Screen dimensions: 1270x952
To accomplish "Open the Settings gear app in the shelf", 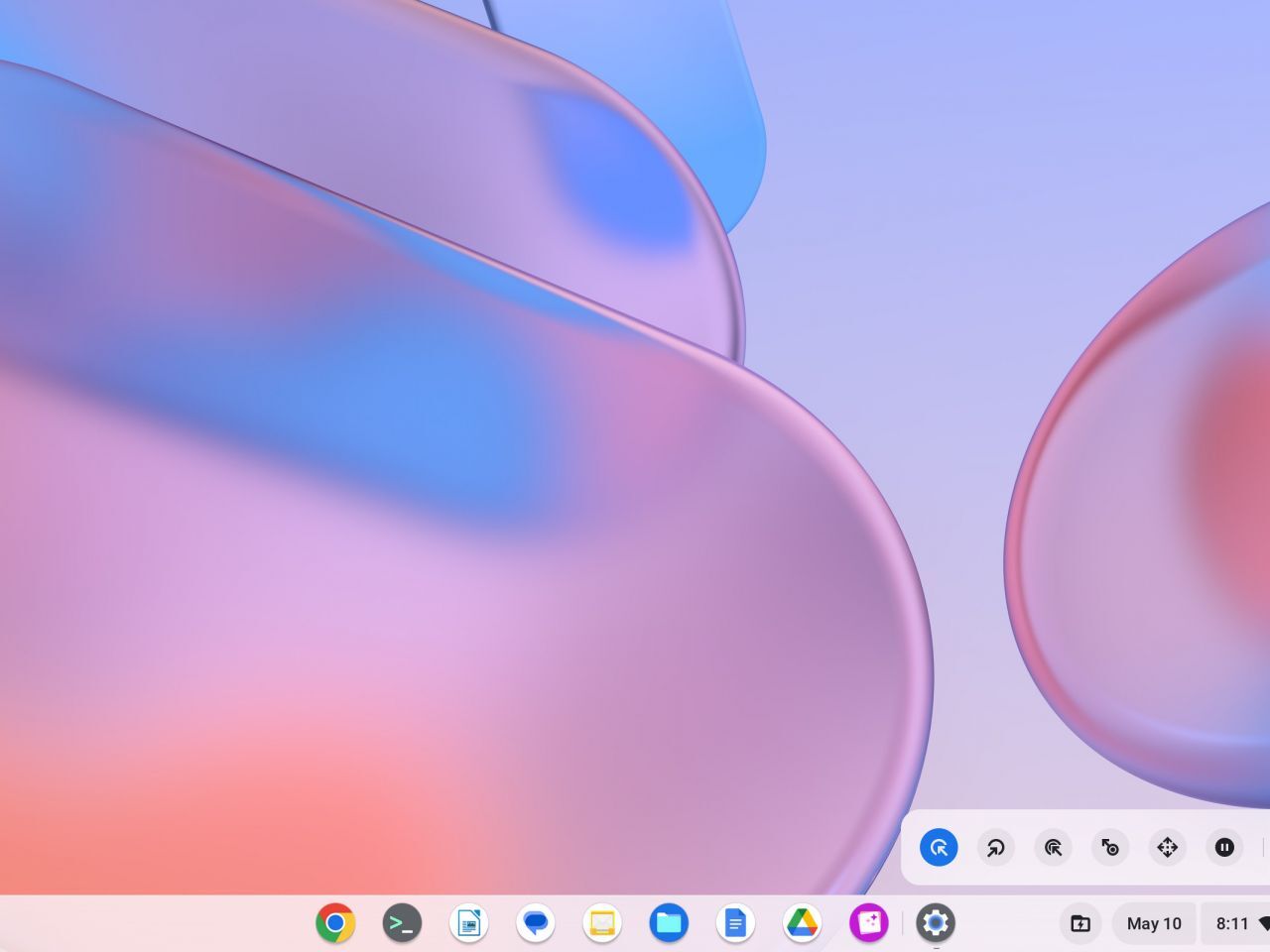I will pos(936,924).
